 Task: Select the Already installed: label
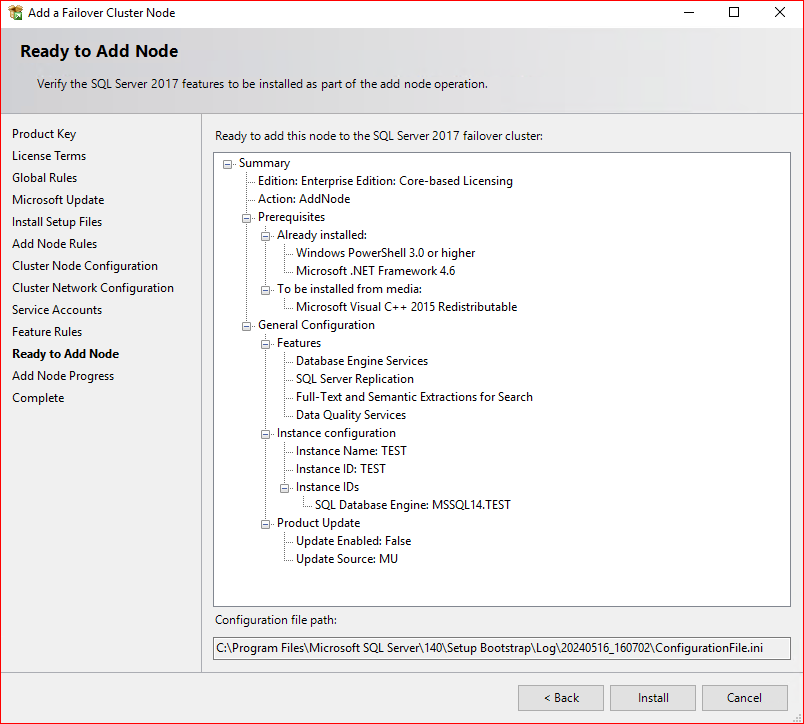[x=322, y=235]
